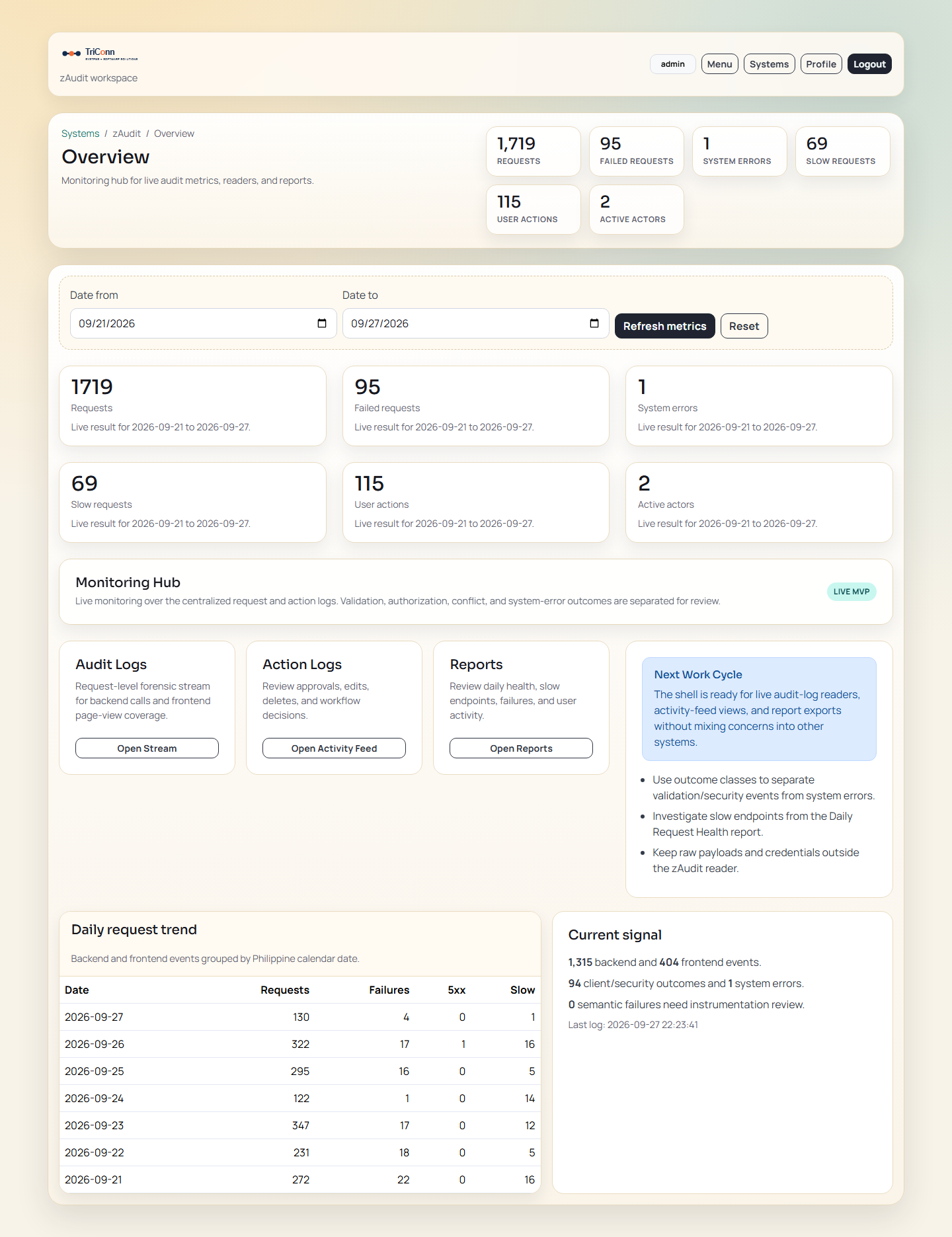Select the 2 Active Actors summary tile
952x1237 pixels.
point(637,210)
